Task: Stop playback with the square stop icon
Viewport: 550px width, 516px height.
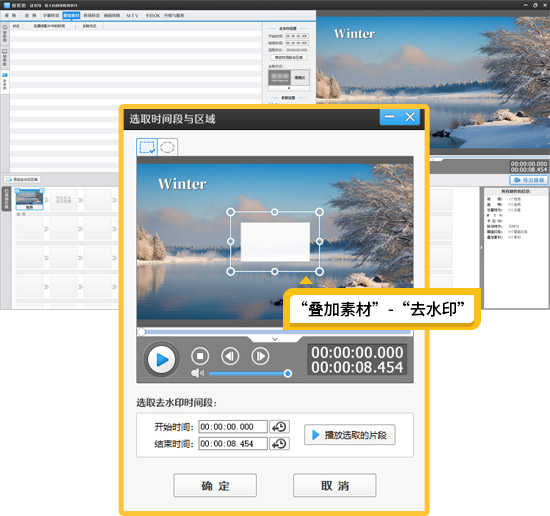Action: (x=200, y=356)
